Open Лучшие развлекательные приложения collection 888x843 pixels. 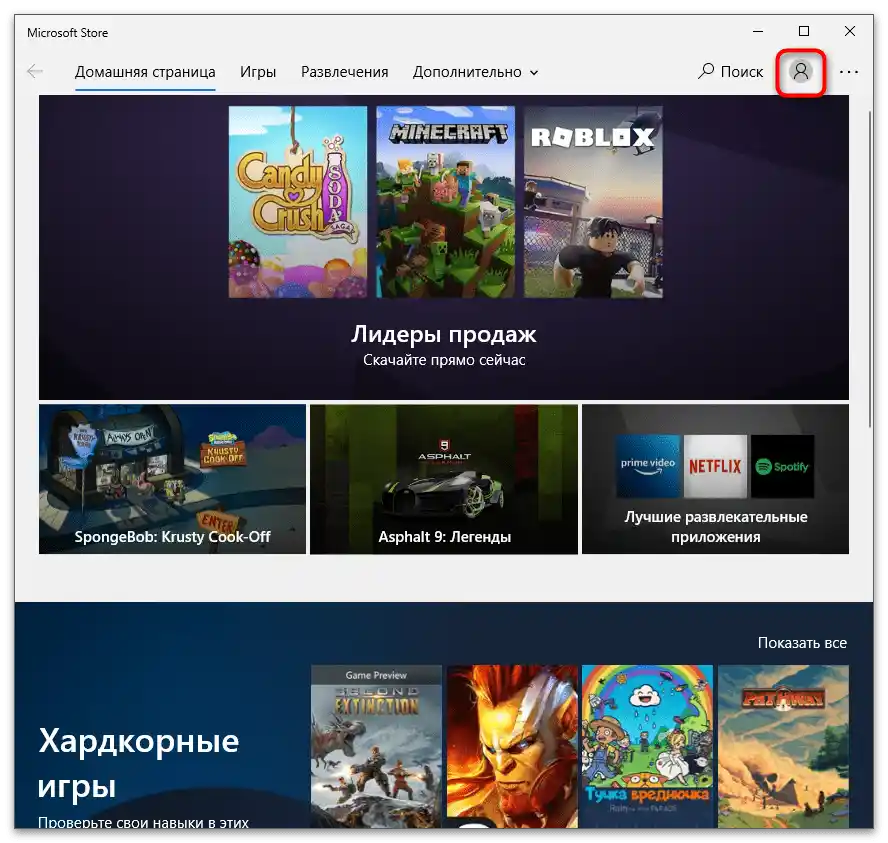pyautogui.click(x=715, y=479)
